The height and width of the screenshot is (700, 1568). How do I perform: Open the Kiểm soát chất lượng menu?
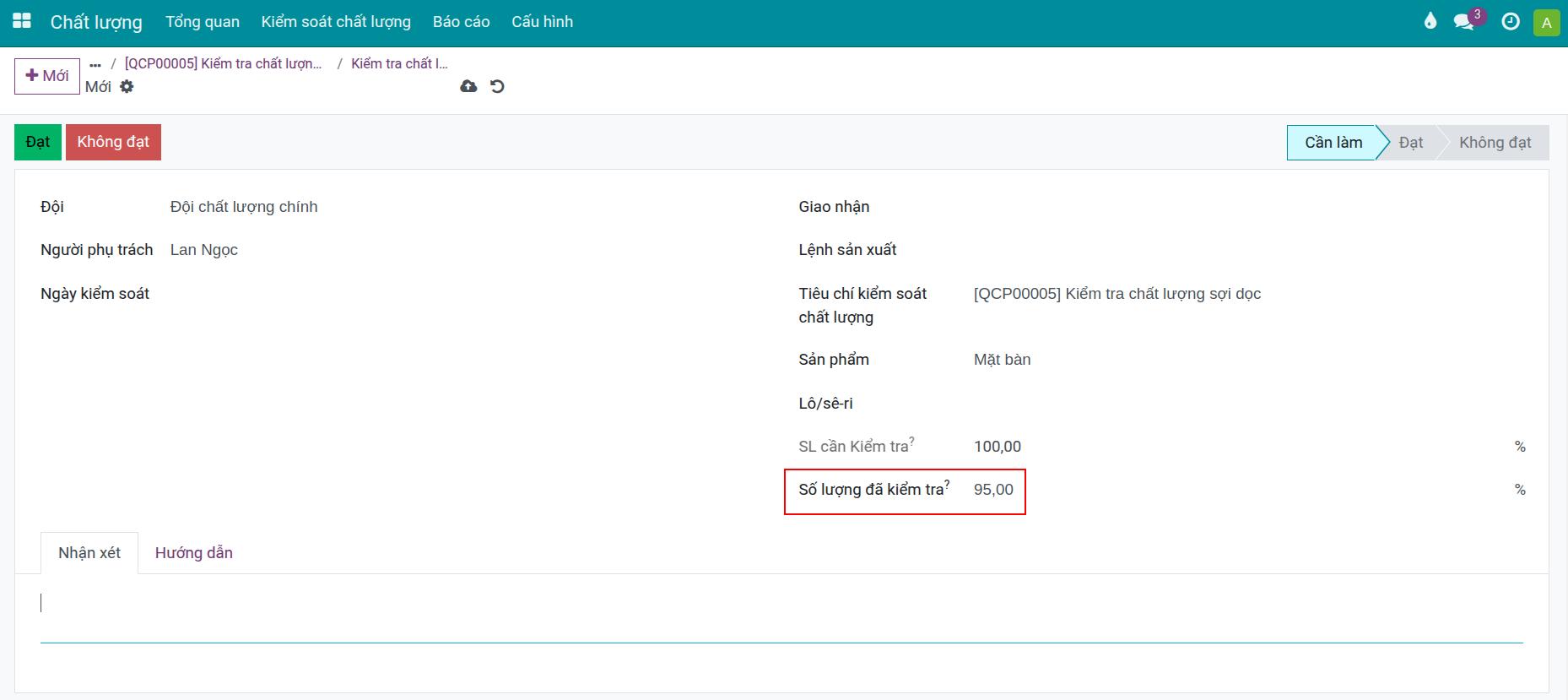(x=336, y=22)
